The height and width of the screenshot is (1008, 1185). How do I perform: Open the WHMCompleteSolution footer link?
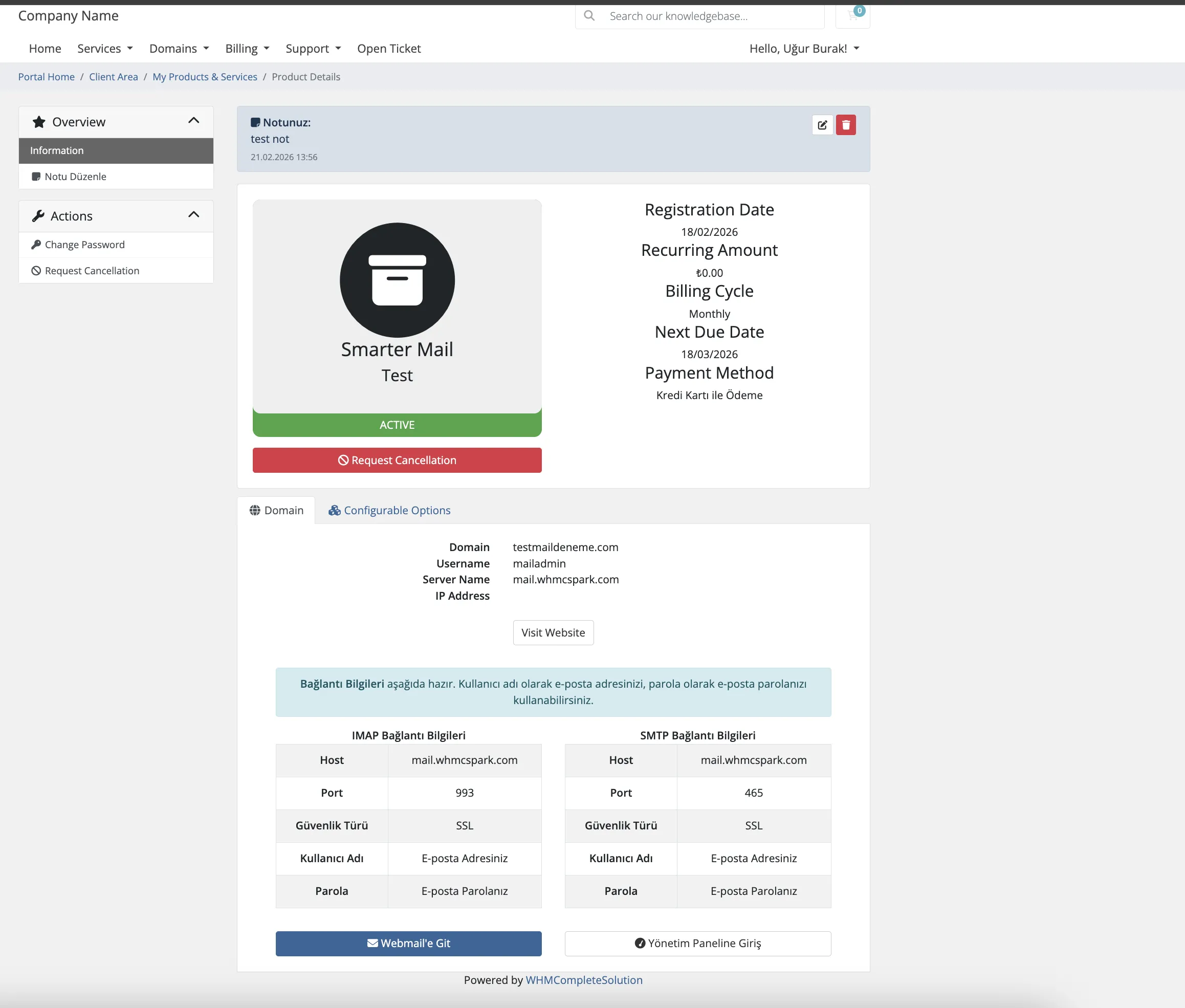(x=584, y=980)
